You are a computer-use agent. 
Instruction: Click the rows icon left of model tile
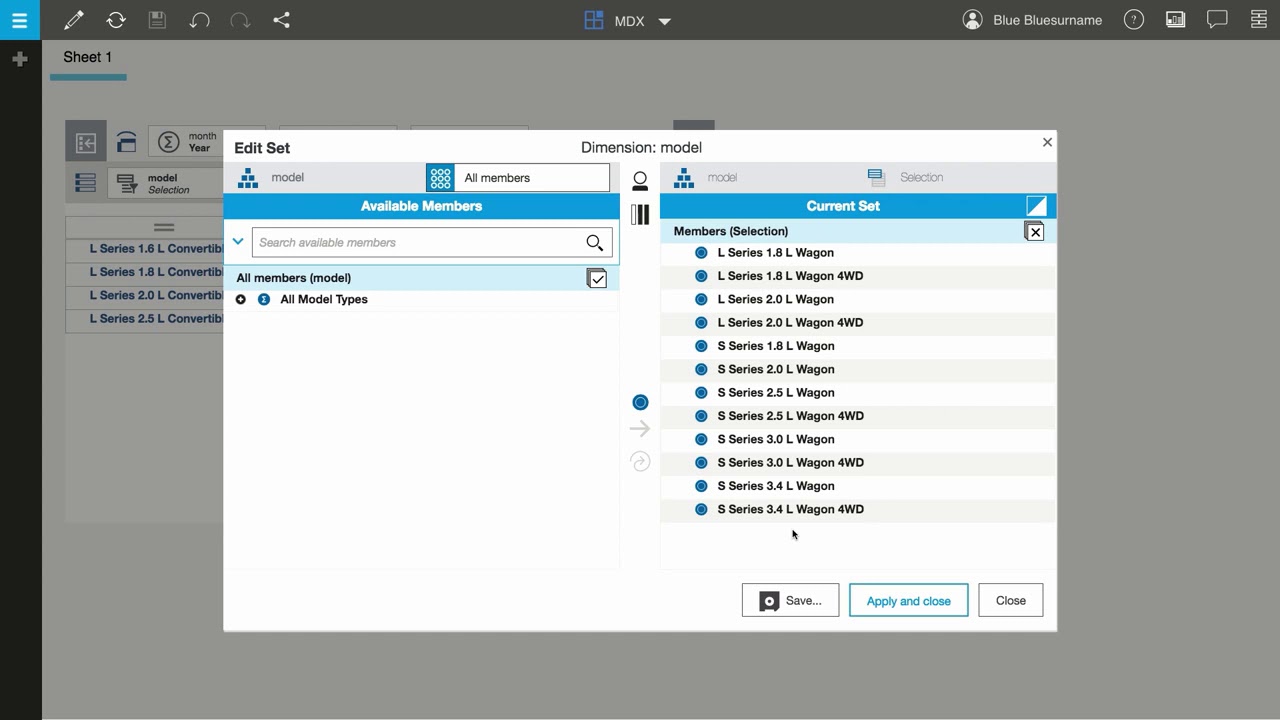click(x=86, y=184)
